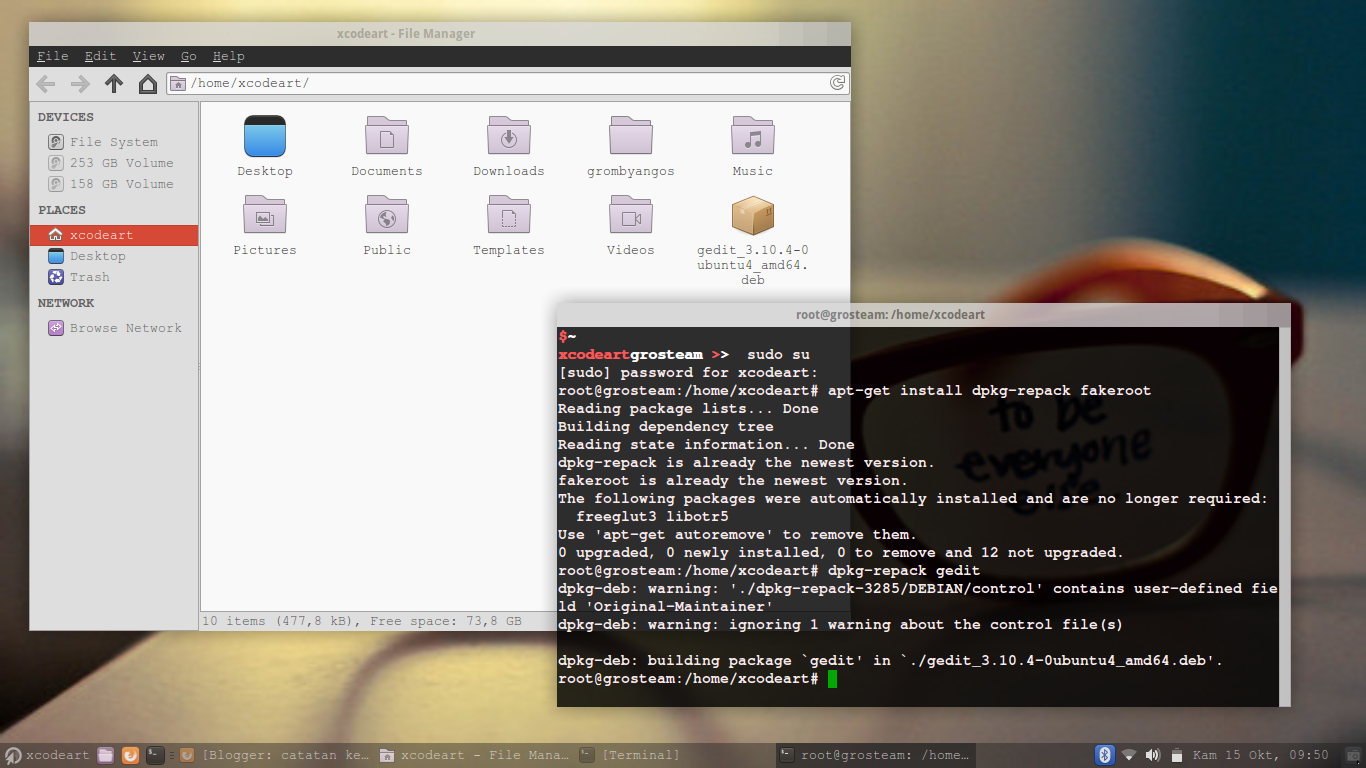
Task: Go back using the toolbar back arrow
Action: [46, 83]
